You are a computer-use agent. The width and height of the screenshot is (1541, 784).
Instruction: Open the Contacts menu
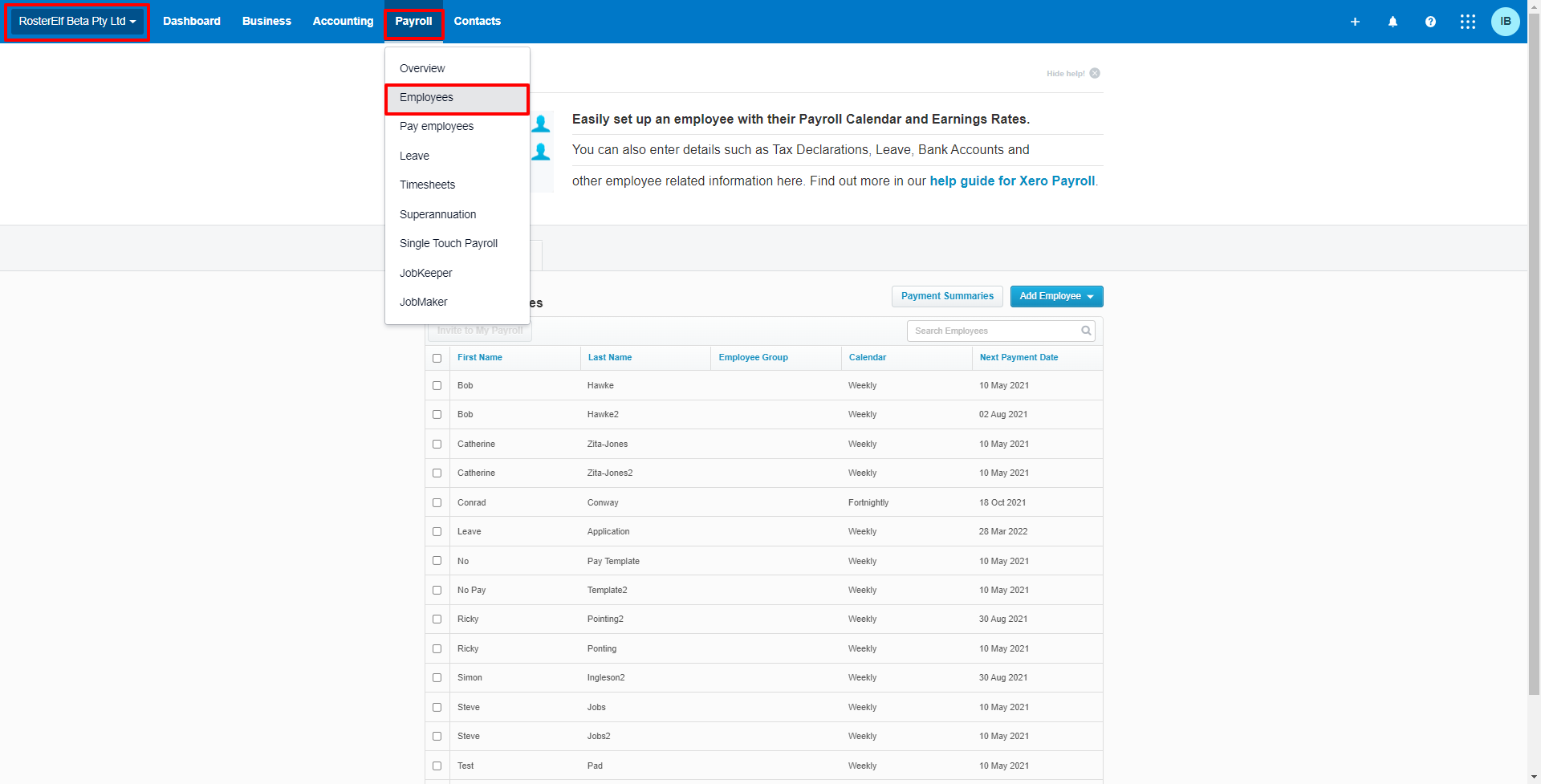(478, 22)
